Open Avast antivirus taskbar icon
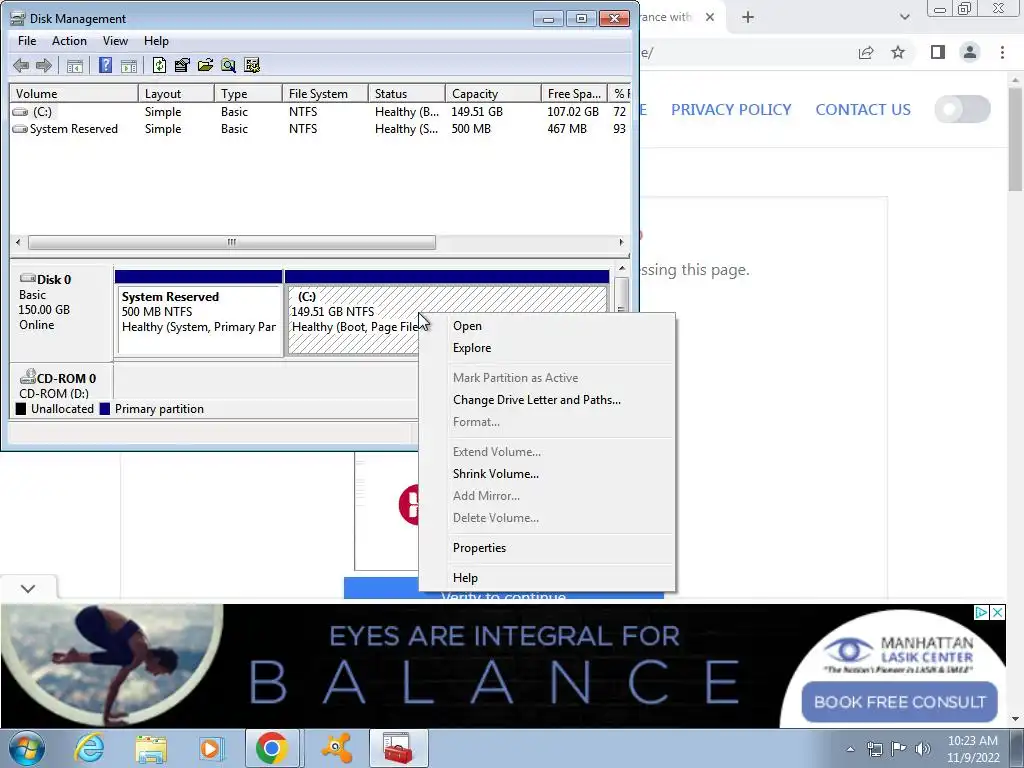 [337, 748]
